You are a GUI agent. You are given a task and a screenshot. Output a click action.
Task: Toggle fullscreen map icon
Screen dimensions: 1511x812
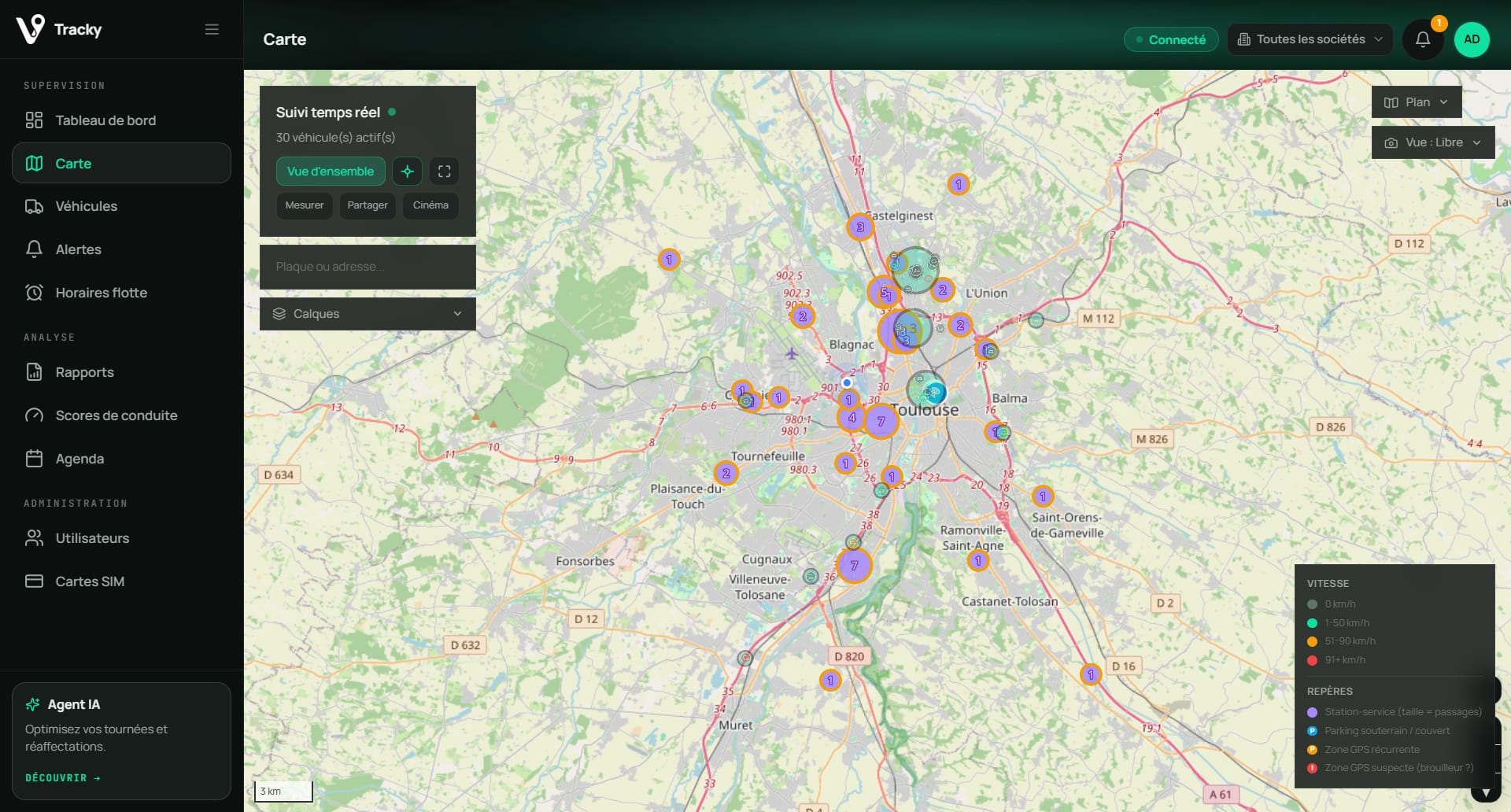coord(444,172)
